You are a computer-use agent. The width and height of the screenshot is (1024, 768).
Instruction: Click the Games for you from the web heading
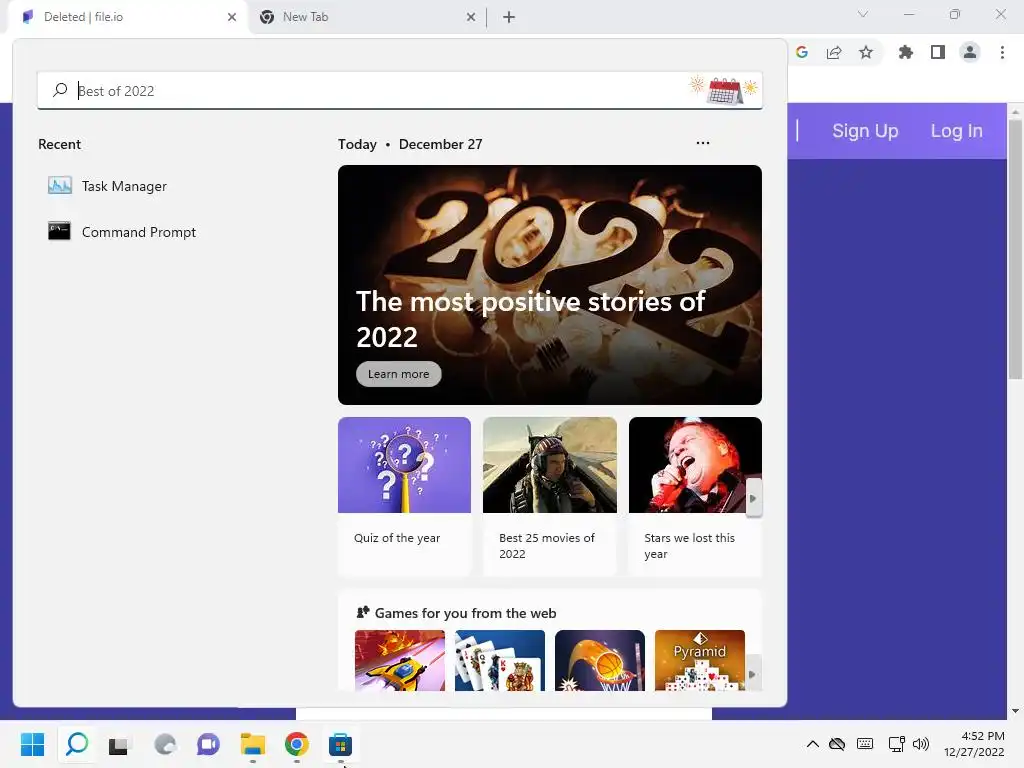tap(465, 613)
